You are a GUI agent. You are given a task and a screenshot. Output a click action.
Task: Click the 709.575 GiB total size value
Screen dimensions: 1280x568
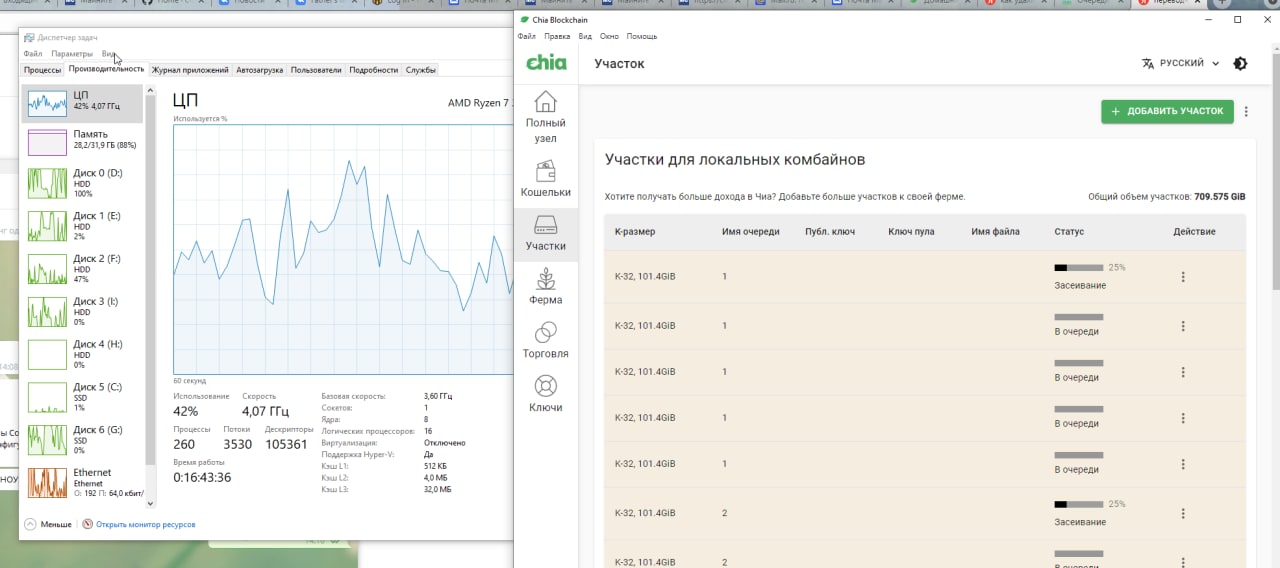point(1220,197)
